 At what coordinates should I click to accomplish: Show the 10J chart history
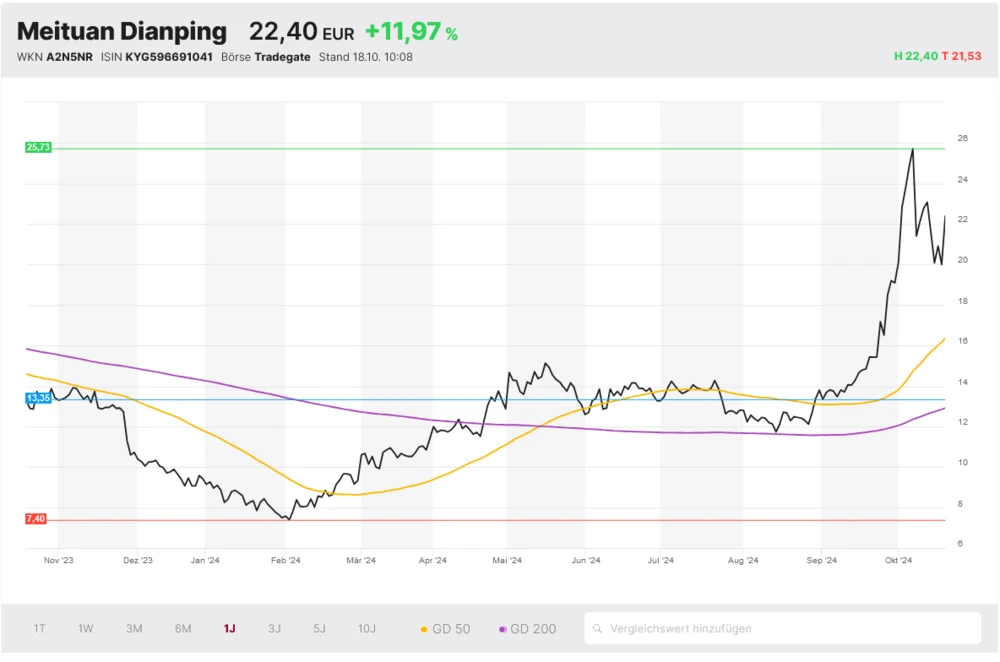[x=367, y=629]
